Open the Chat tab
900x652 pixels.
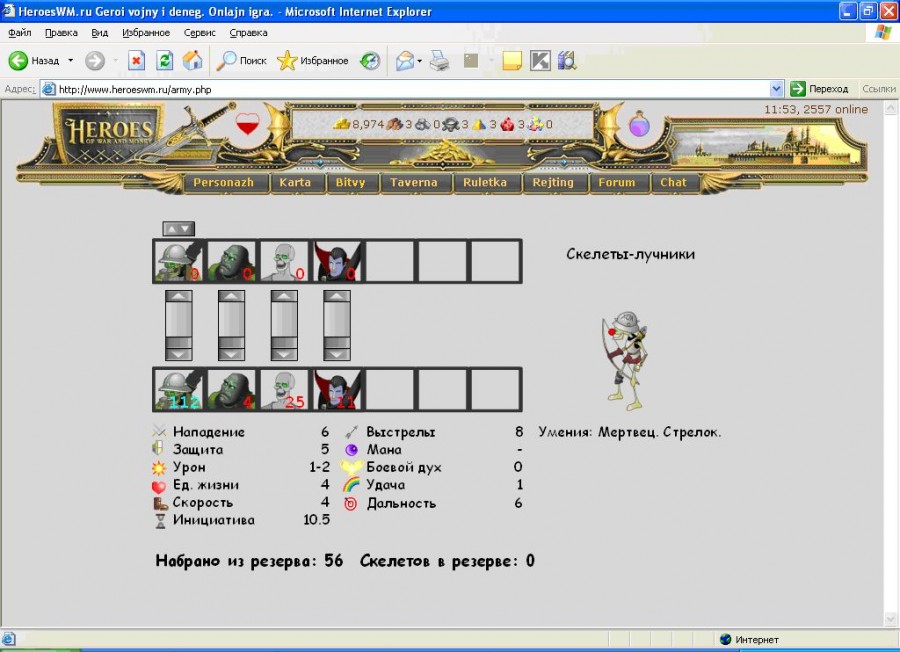(x=673, y=183)
